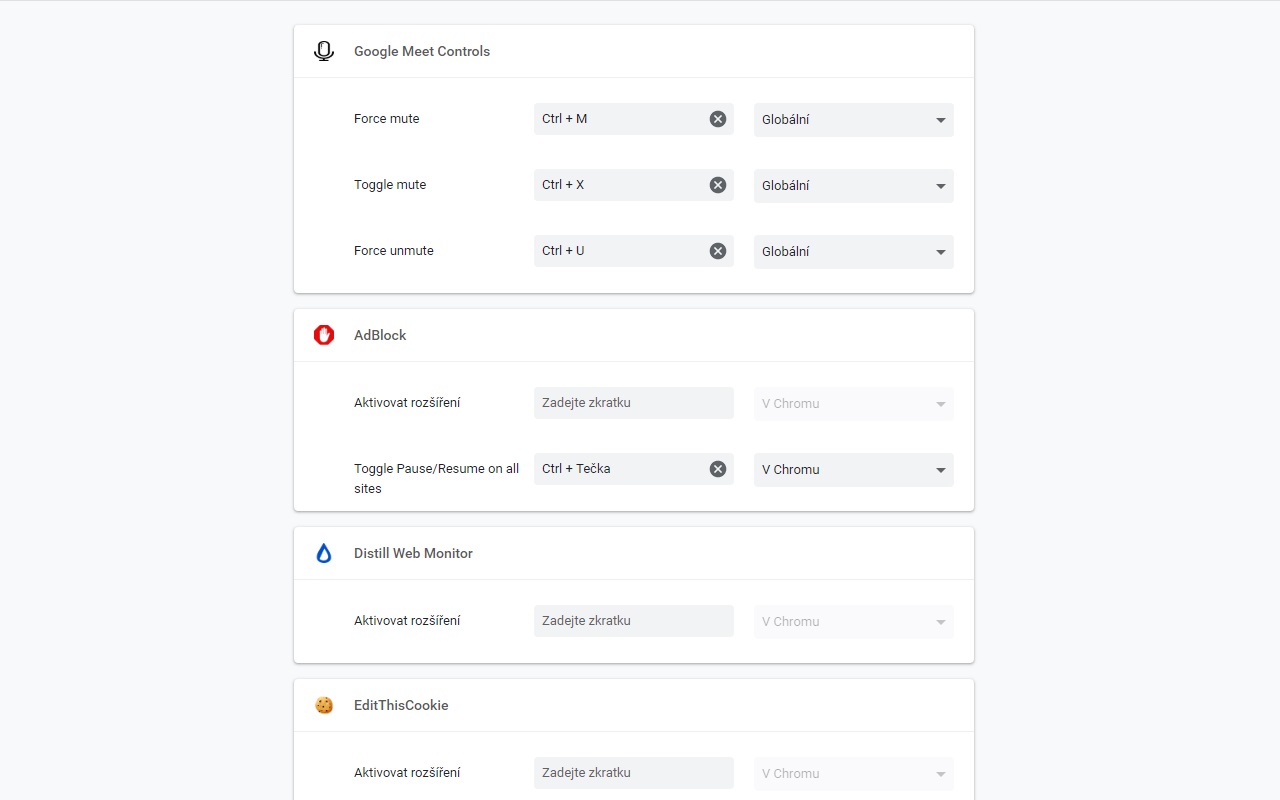Viewport: 1280px width, 800px height.
Task: Clear the Ctrl + M shortcut for Force mute
Action: point(718,119)
